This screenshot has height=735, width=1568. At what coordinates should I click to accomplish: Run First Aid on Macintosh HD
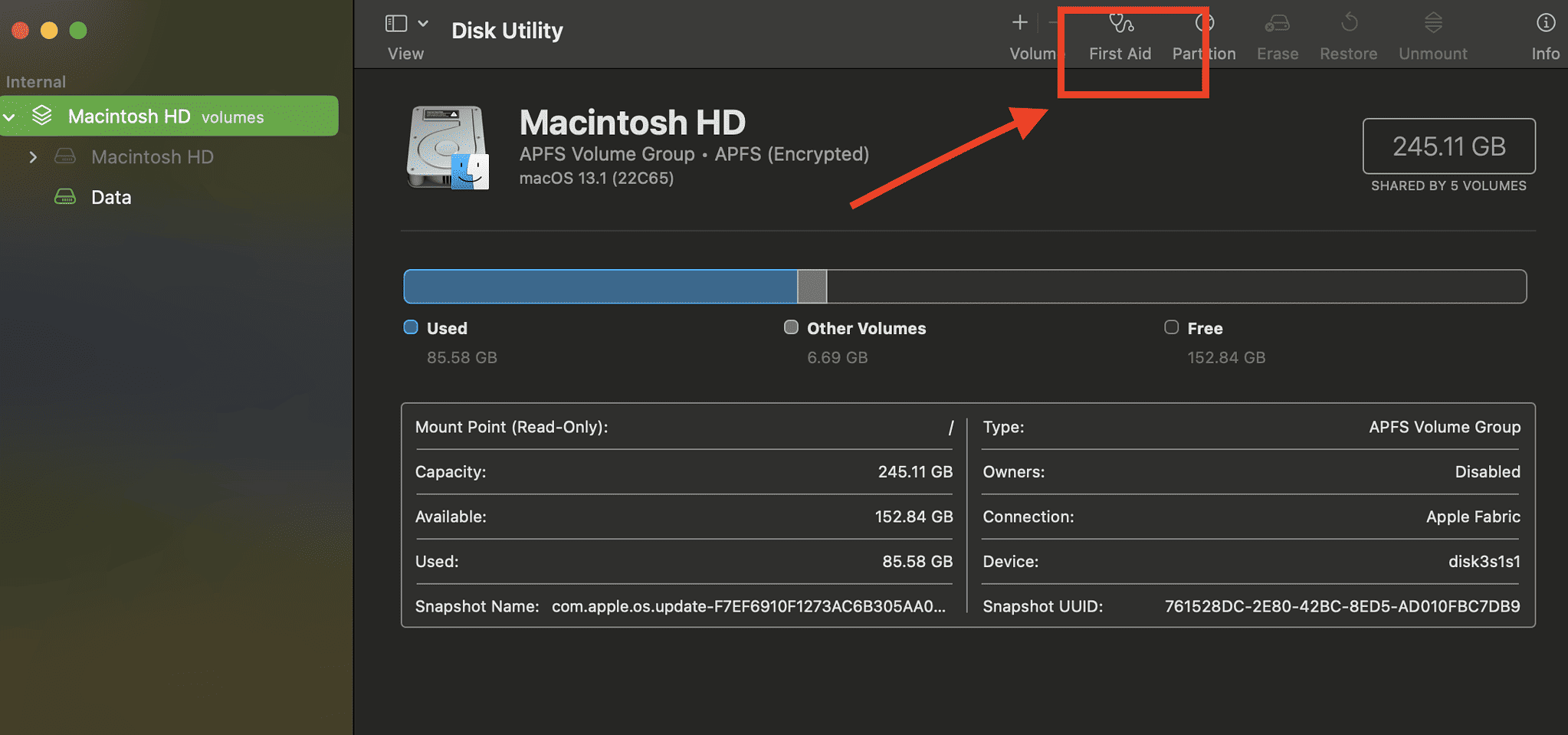1120,34
